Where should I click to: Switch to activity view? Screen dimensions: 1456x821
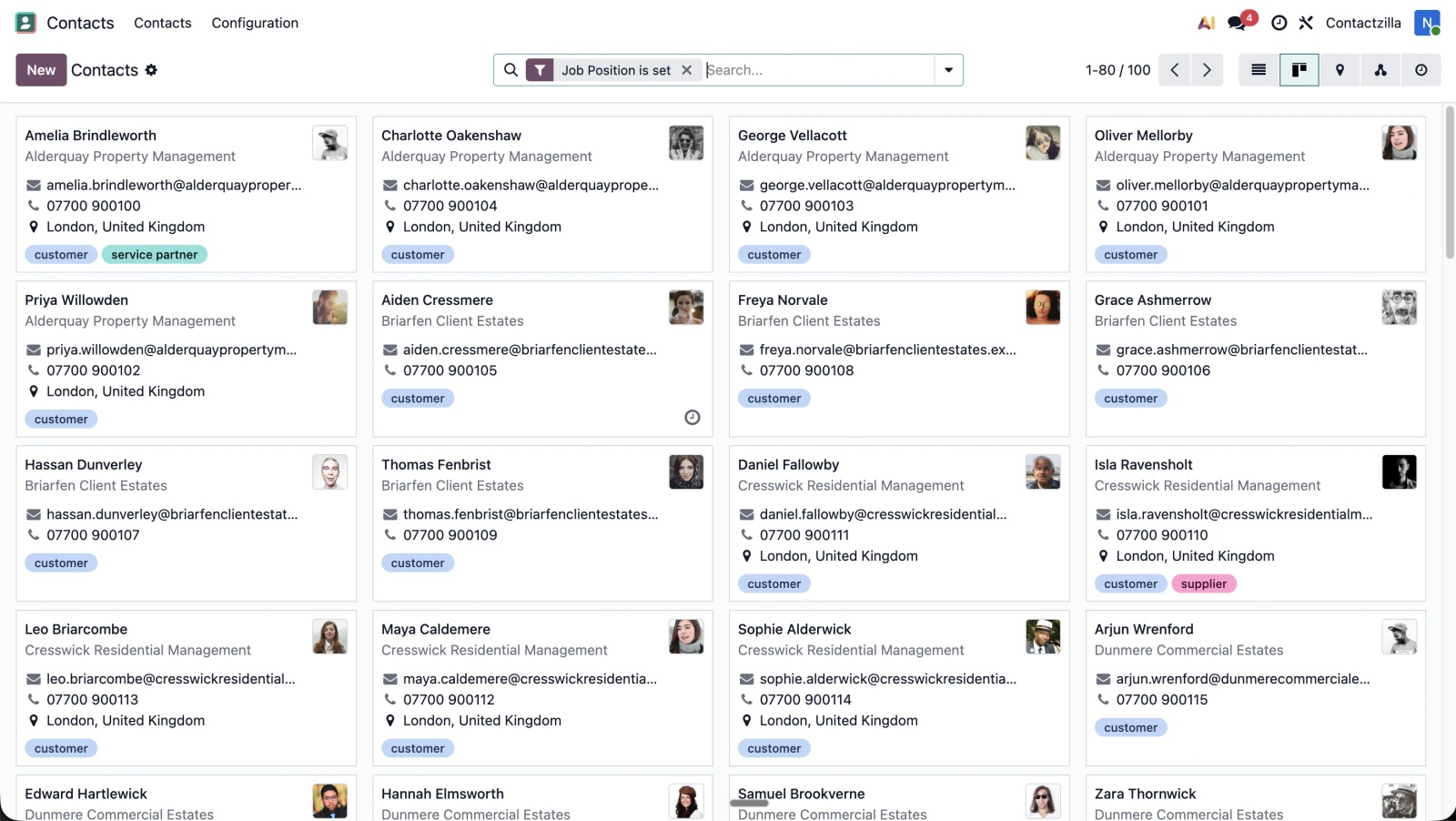(1421, 70)
